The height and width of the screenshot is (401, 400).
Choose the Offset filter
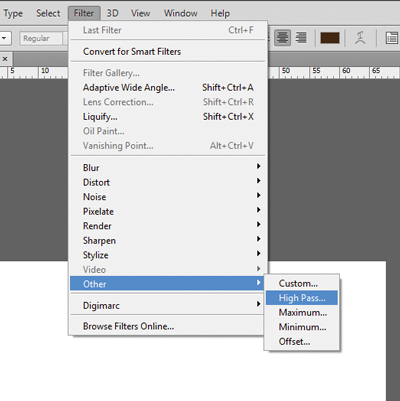click(302, 342)
